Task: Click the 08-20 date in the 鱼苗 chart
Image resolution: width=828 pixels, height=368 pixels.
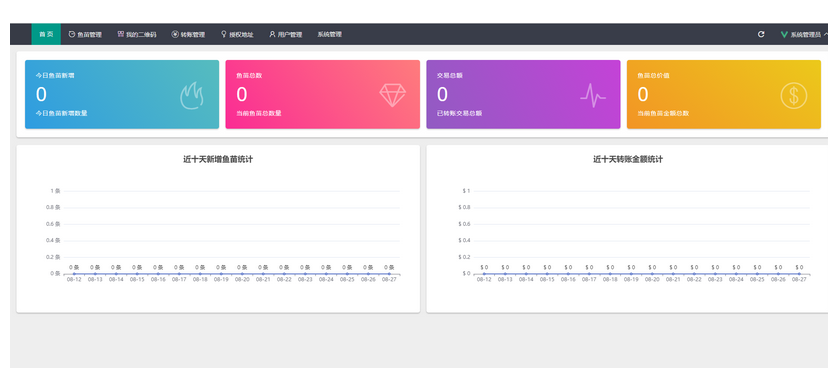Action: [x=242, y=279]
